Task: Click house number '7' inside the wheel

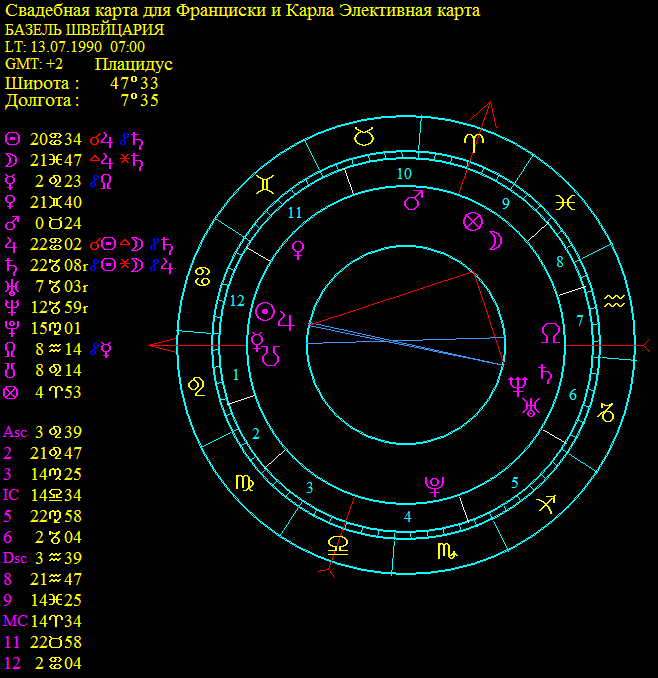Action: click(x=580, y=320)
